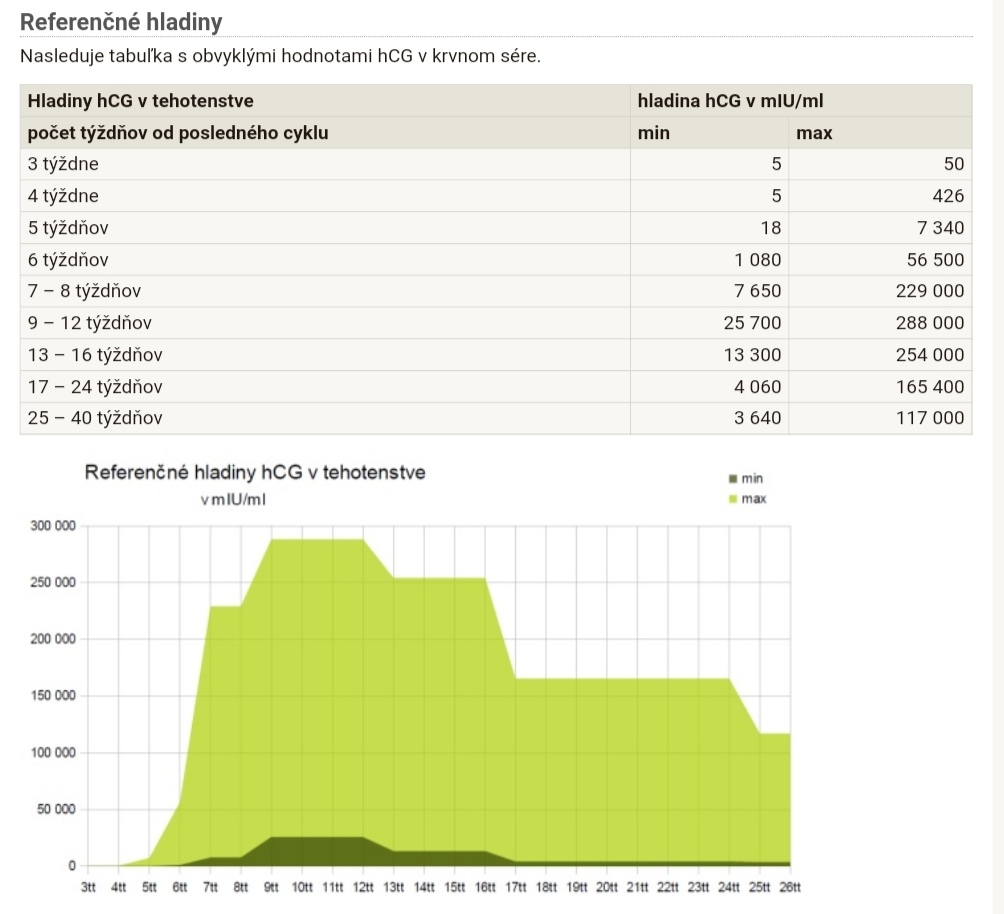Select the 'Hladiny hCG v tehotenstve' table header
This screenshot has height=914, width=1004.
click(x=140, y=101)
